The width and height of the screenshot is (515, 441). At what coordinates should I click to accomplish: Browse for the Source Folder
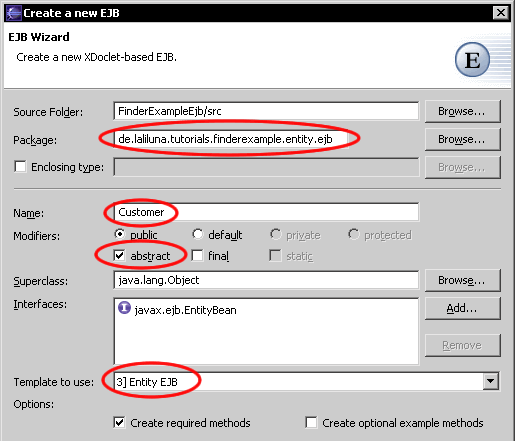[463, 111]
